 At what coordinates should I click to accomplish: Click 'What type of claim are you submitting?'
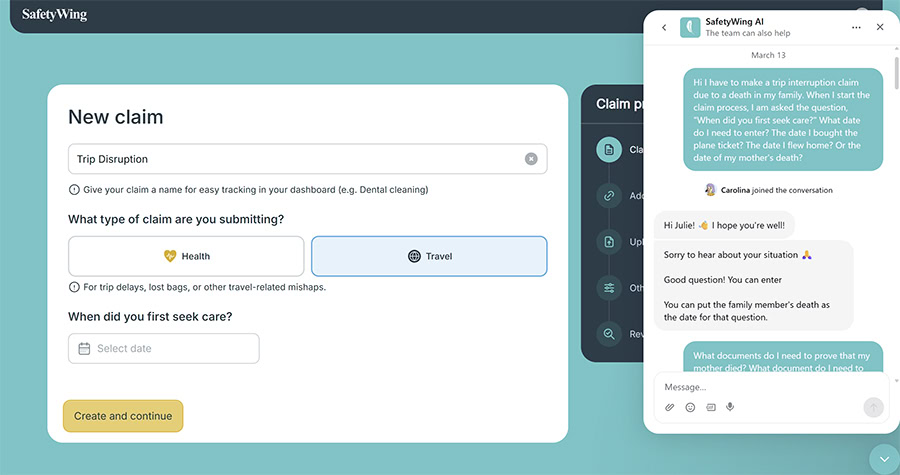(176, 219)
